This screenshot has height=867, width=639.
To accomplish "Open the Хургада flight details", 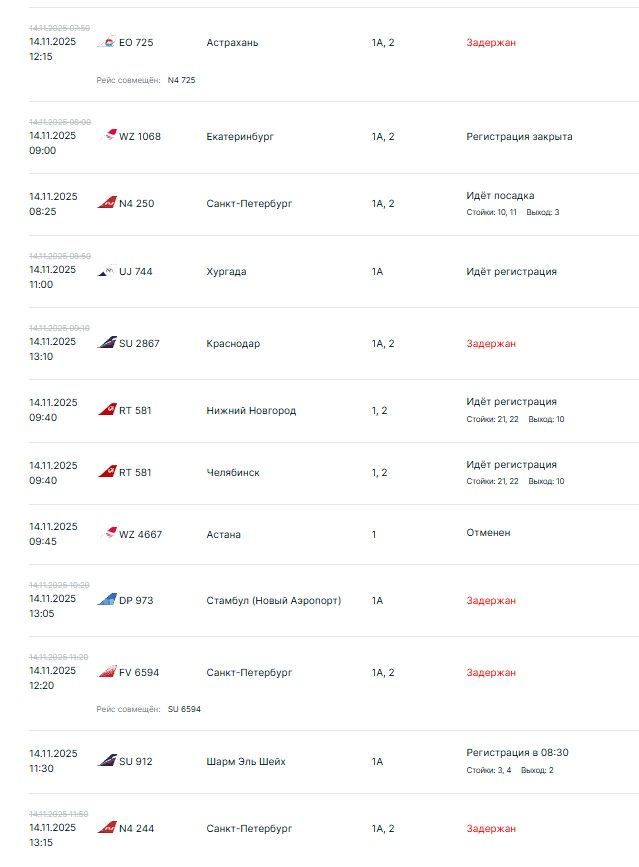I will tap(226, 272).
